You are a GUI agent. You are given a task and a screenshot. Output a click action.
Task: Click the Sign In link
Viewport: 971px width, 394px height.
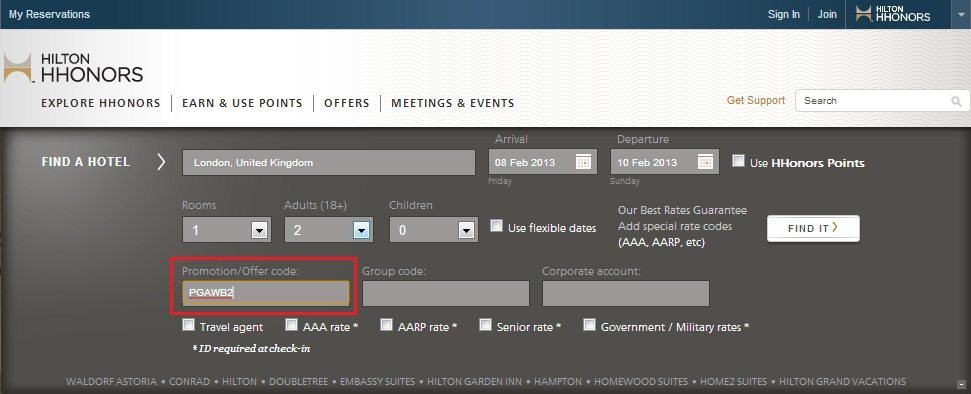784,14
